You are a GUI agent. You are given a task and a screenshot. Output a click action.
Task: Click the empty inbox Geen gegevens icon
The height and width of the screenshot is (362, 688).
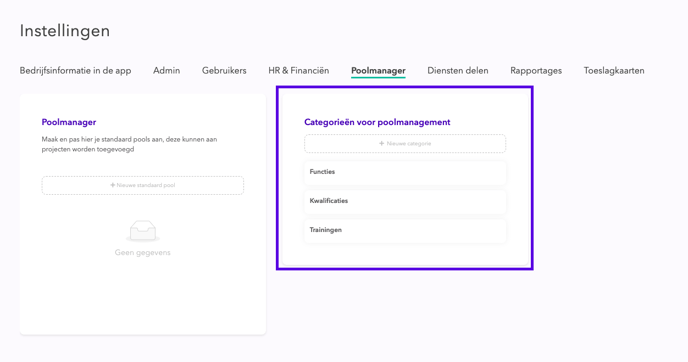coord(143,231)
